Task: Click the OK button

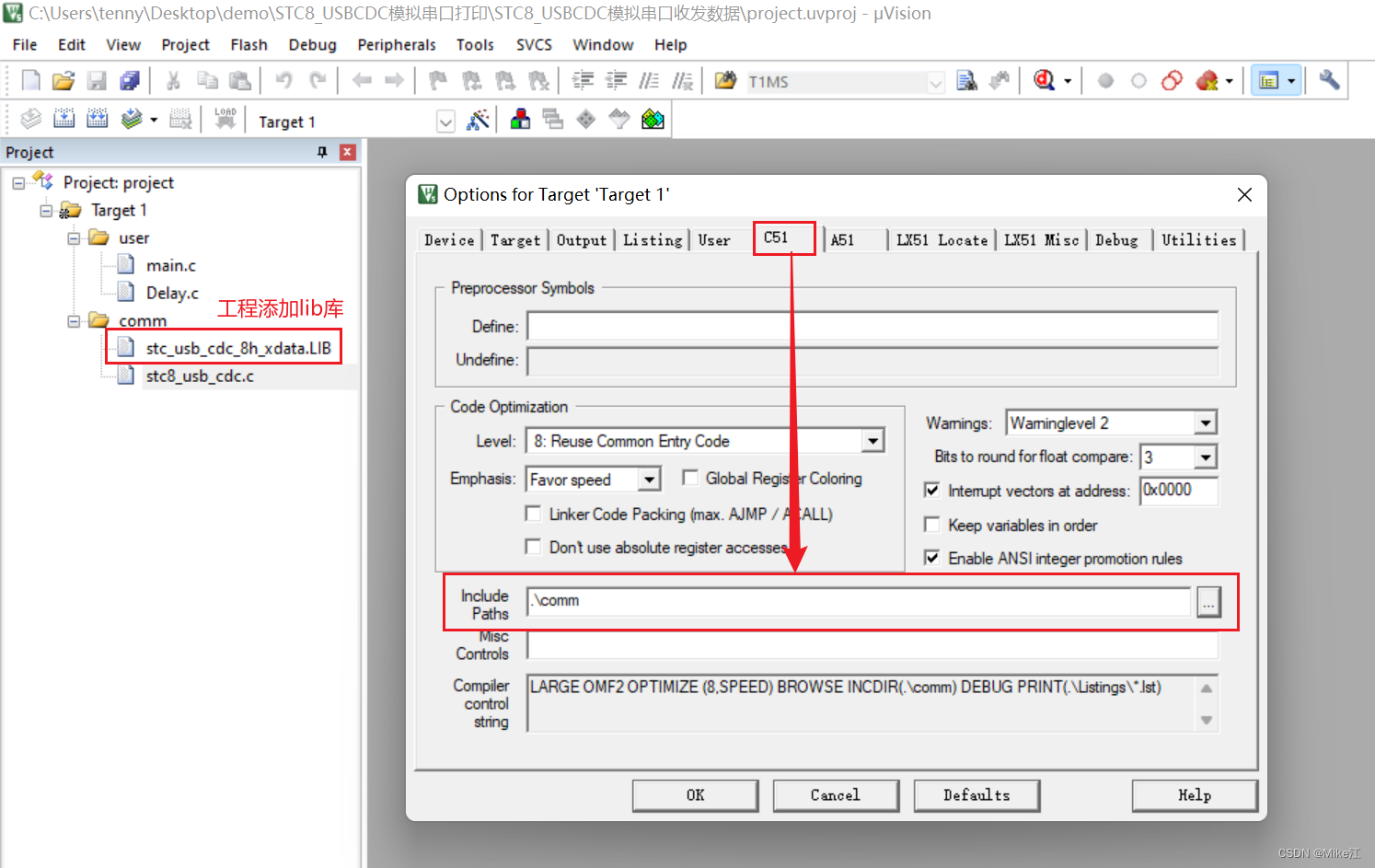Action: click(x=696, y=795)
